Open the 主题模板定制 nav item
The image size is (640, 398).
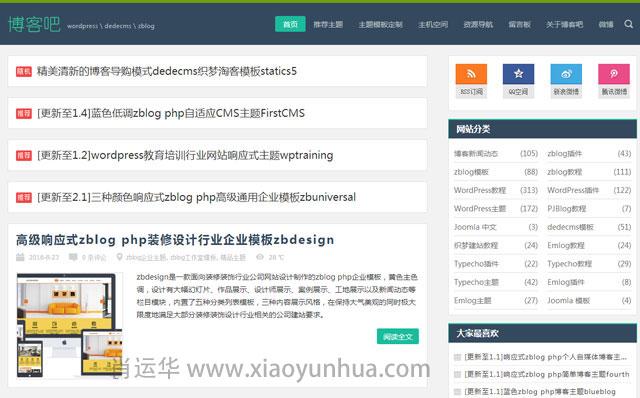(x=380, y=24)
